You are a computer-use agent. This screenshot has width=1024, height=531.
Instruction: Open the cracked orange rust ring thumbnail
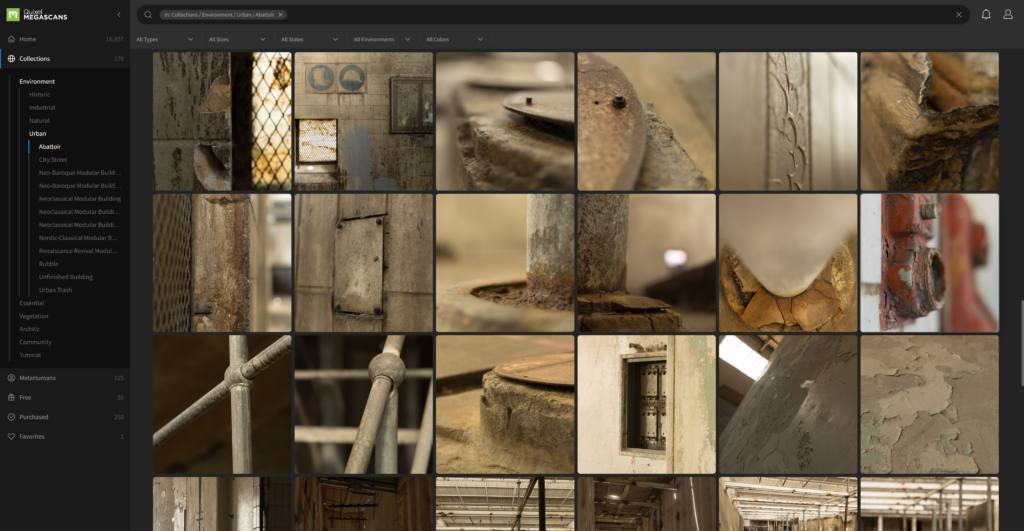pyautogui.click(x=788, y=263)
